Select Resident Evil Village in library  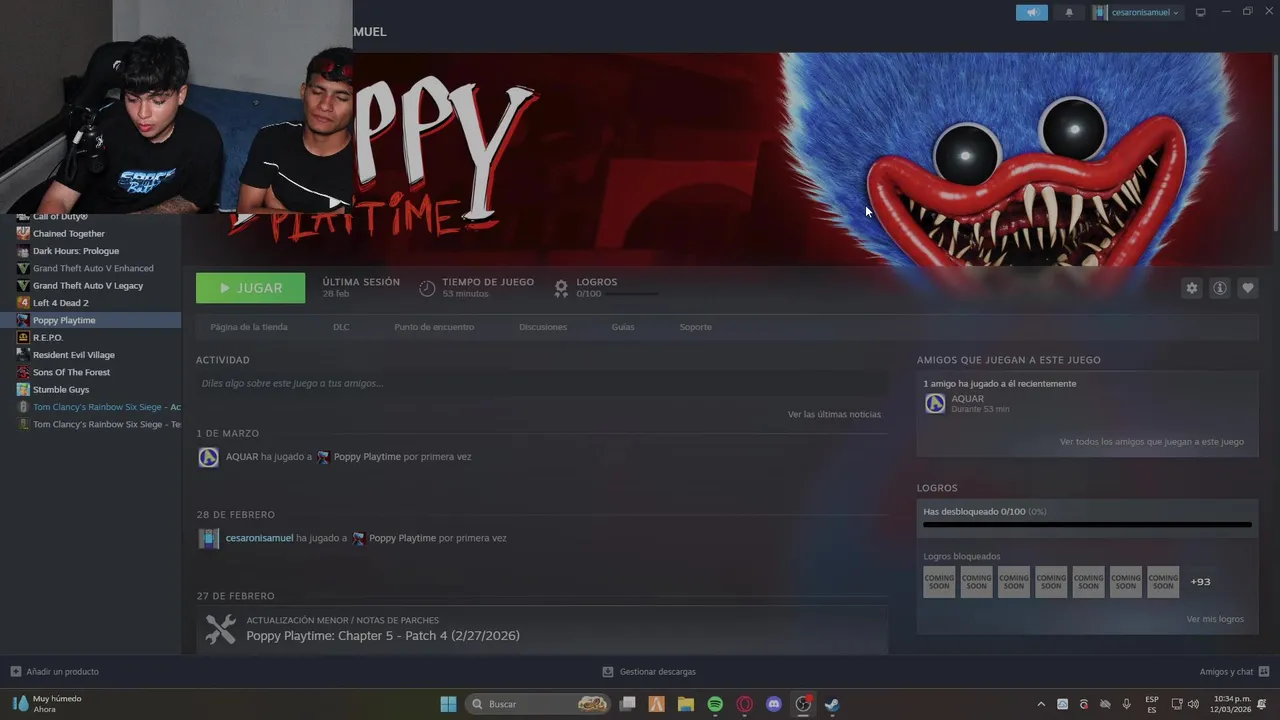pos(74,355)
